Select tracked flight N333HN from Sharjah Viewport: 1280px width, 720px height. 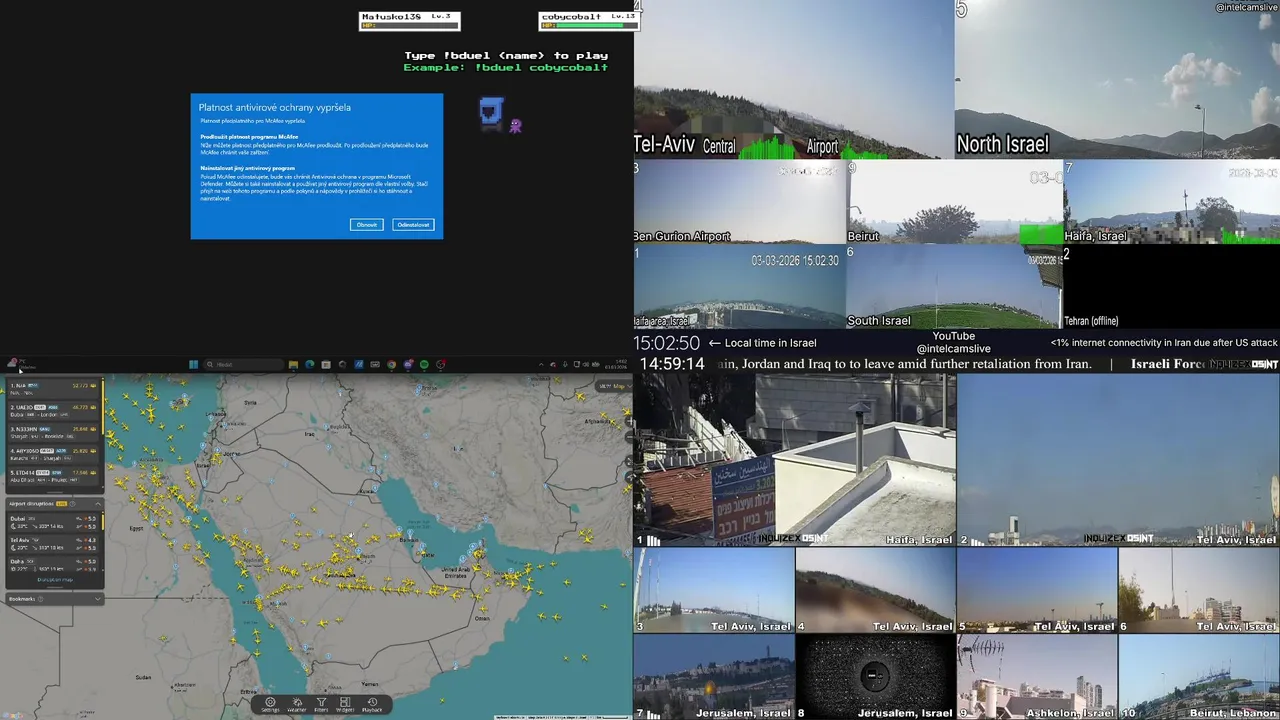click(x=53, y=432)
